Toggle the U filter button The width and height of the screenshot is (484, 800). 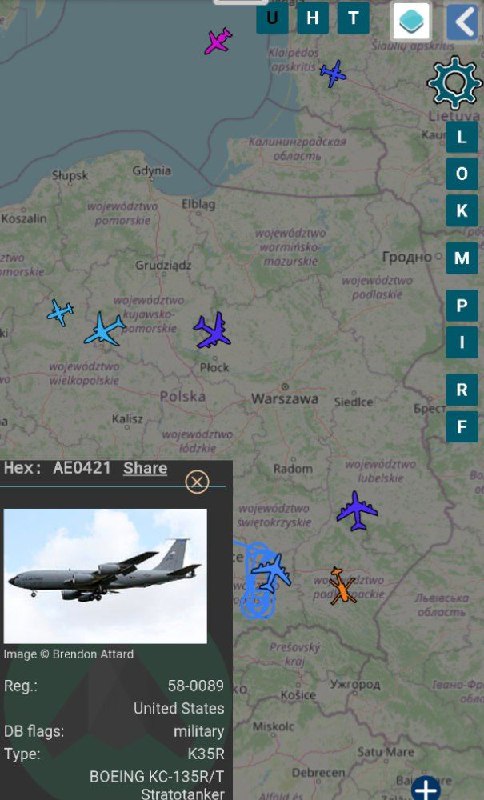coord(272,18)
